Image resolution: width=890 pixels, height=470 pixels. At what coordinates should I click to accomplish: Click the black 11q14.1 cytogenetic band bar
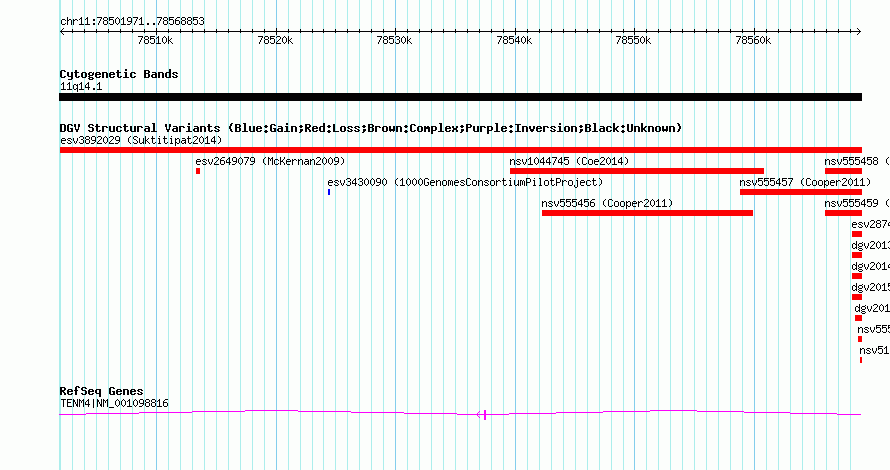(460, 97)
